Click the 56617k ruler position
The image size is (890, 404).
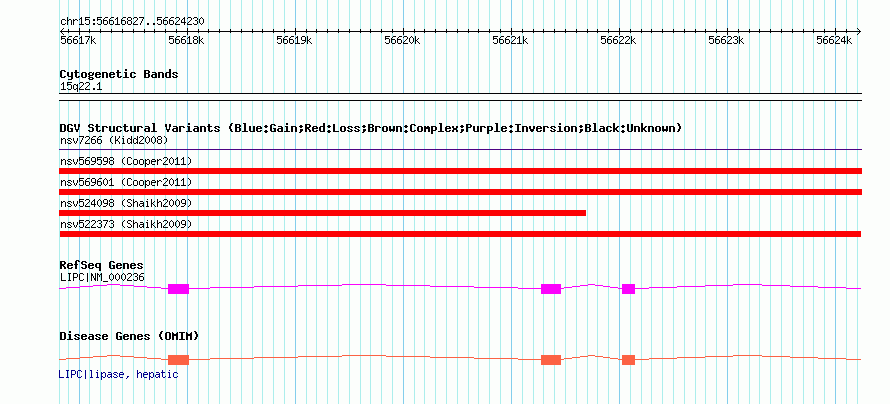(78, 40)
